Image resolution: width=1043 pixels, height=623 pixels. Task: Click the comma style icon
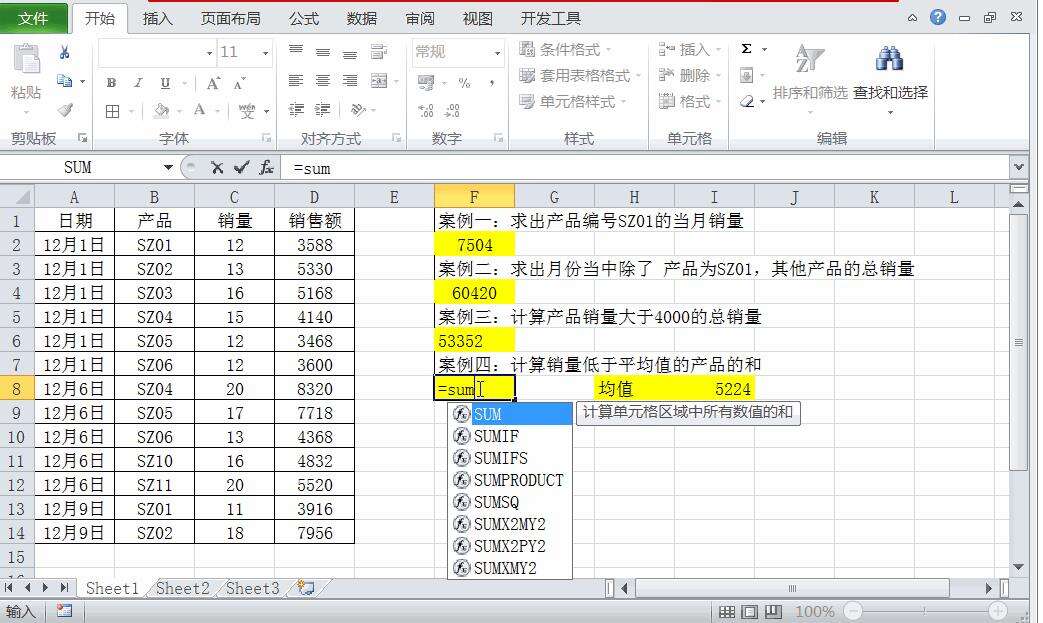coord(492,83)
